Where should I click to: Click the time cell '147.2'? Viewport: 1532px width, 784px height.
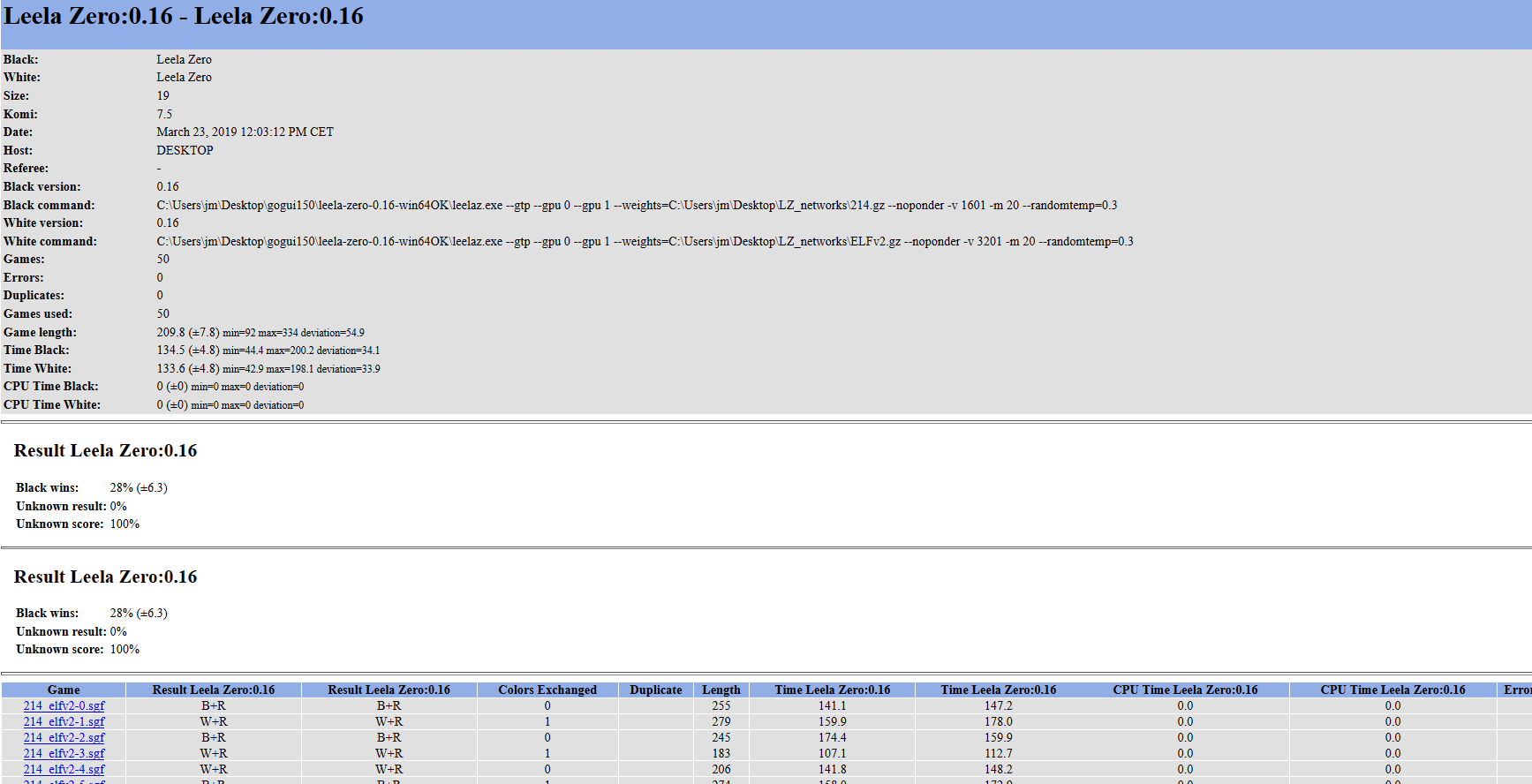pos(999,705)
